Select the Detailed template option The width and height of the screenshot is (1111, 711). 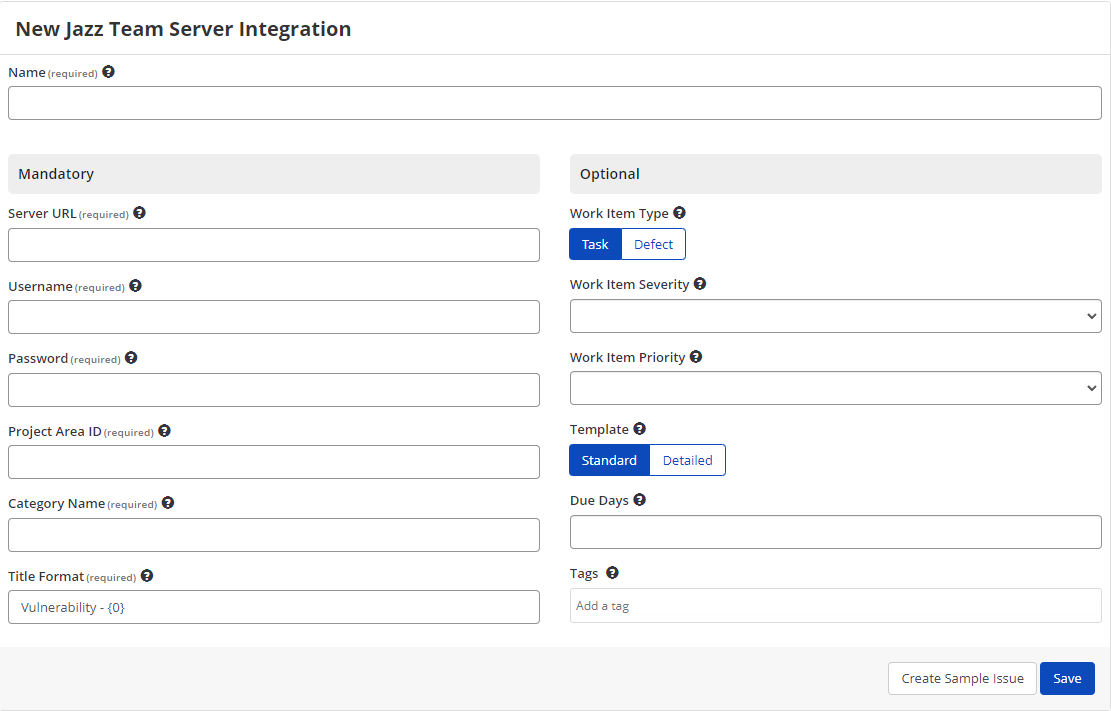[687, 459]
